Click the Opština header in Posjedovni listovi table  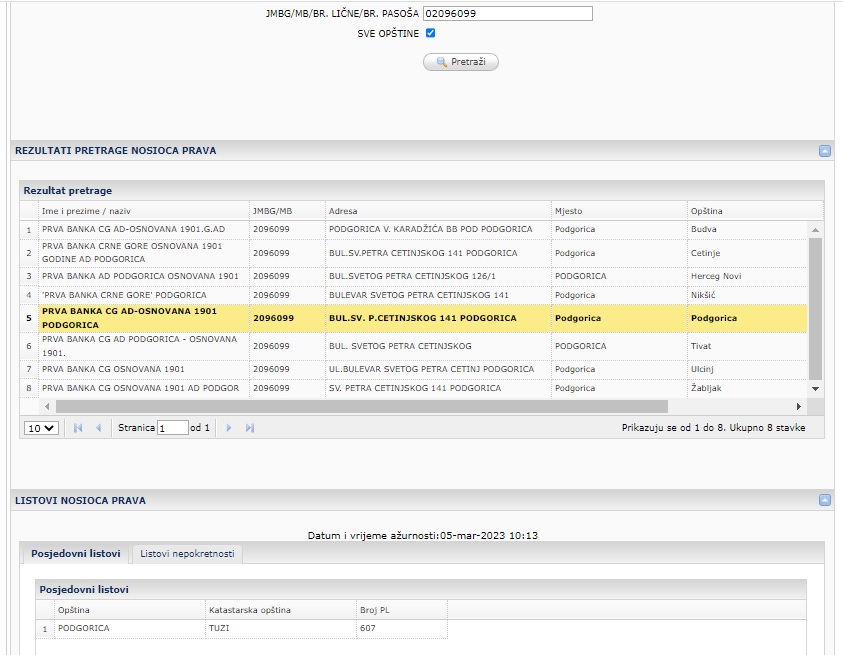(x=130, y=610)
